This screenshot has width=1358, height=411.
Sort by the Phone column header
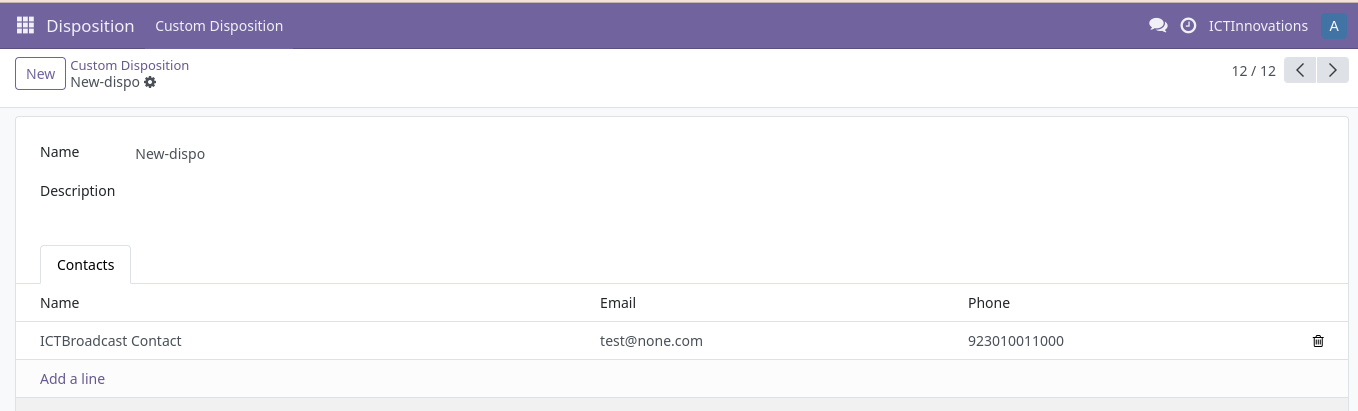pyautogui.click(x=989, y=303)
